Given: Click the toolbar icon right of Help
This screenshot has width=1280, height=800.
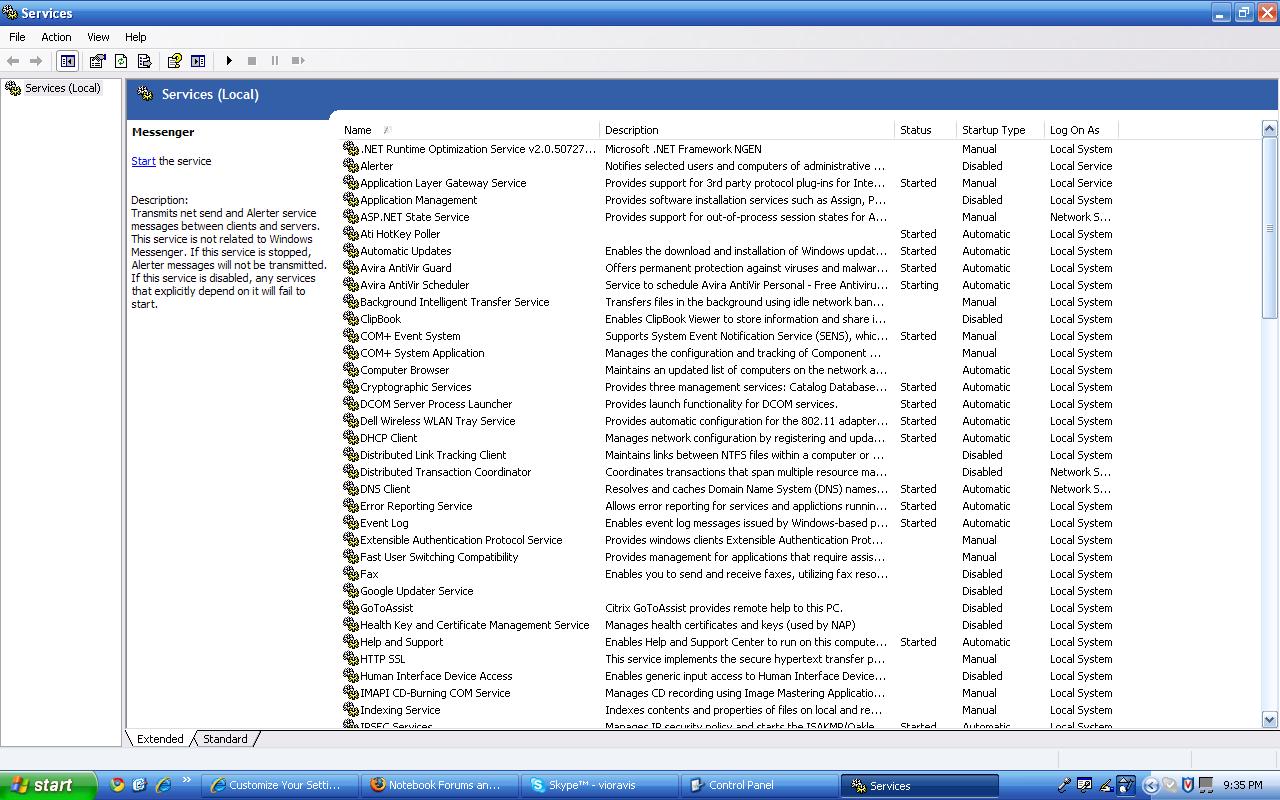Looking at the screenshot, I should tap(198, 61).
